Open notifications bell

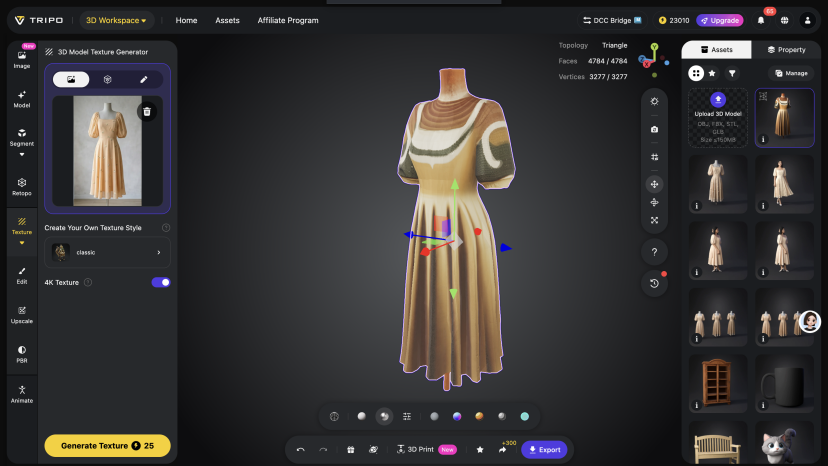763,20
